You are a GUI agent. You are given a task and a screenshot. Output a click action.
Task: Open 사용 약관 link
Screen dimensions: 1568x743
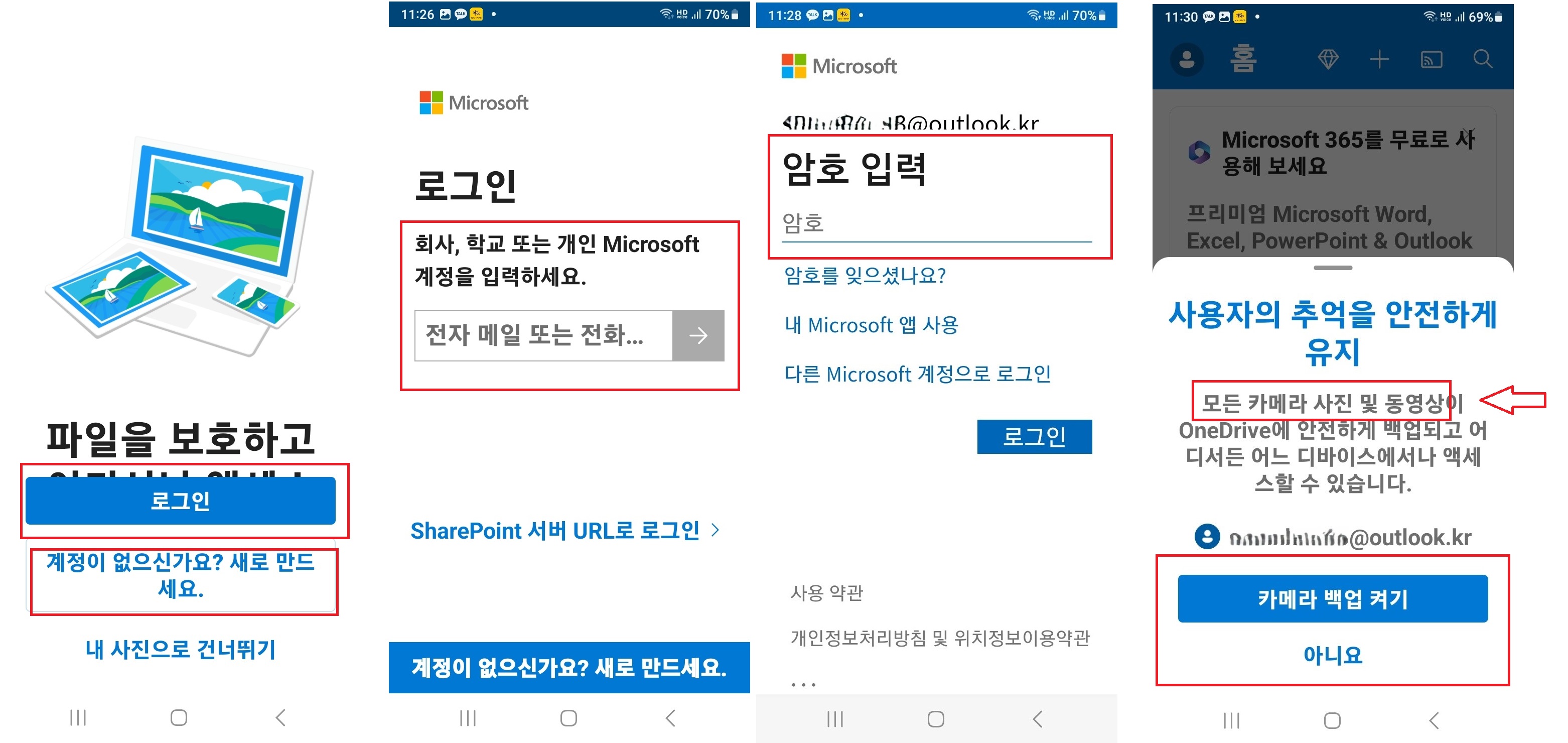tap(826, 592)
